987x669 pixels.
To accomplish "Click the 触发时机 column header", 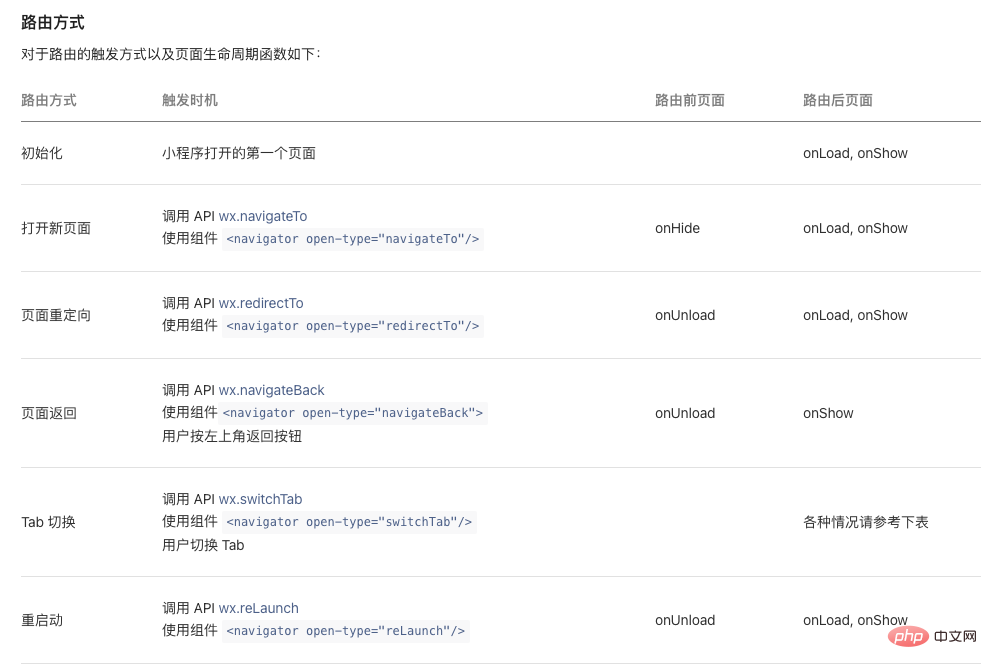I will (x=190, y=100).
